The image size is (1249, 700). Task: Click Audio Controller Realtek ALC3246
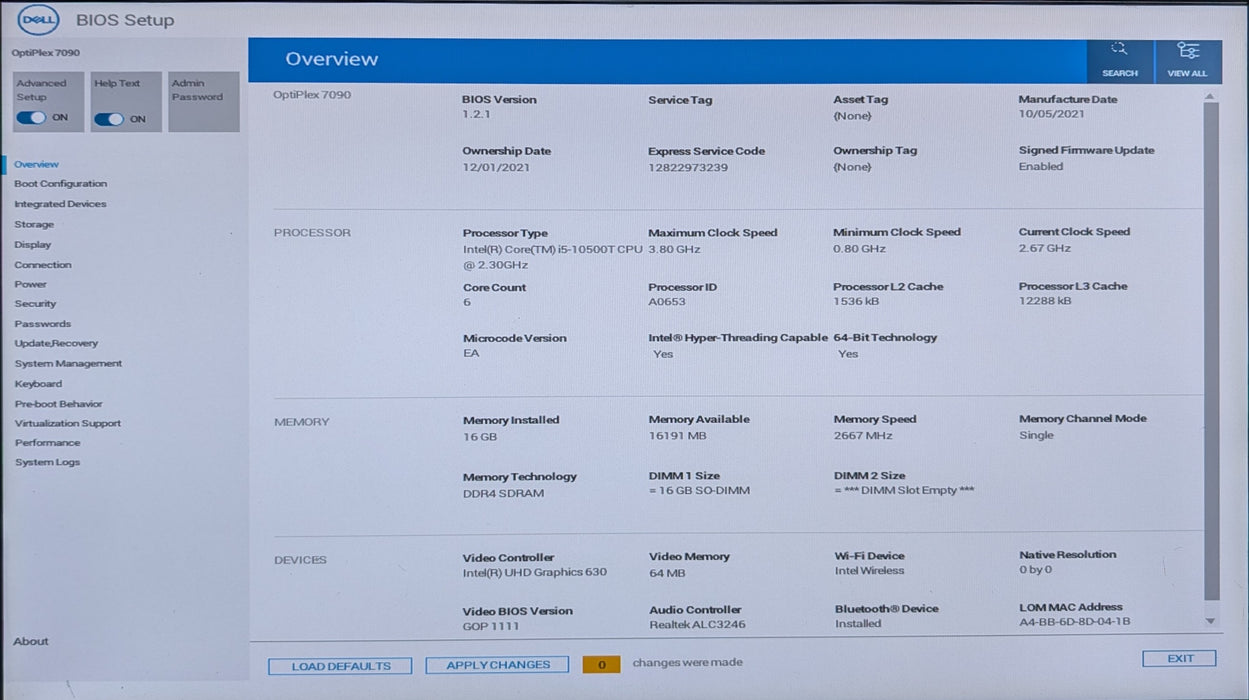697,625
